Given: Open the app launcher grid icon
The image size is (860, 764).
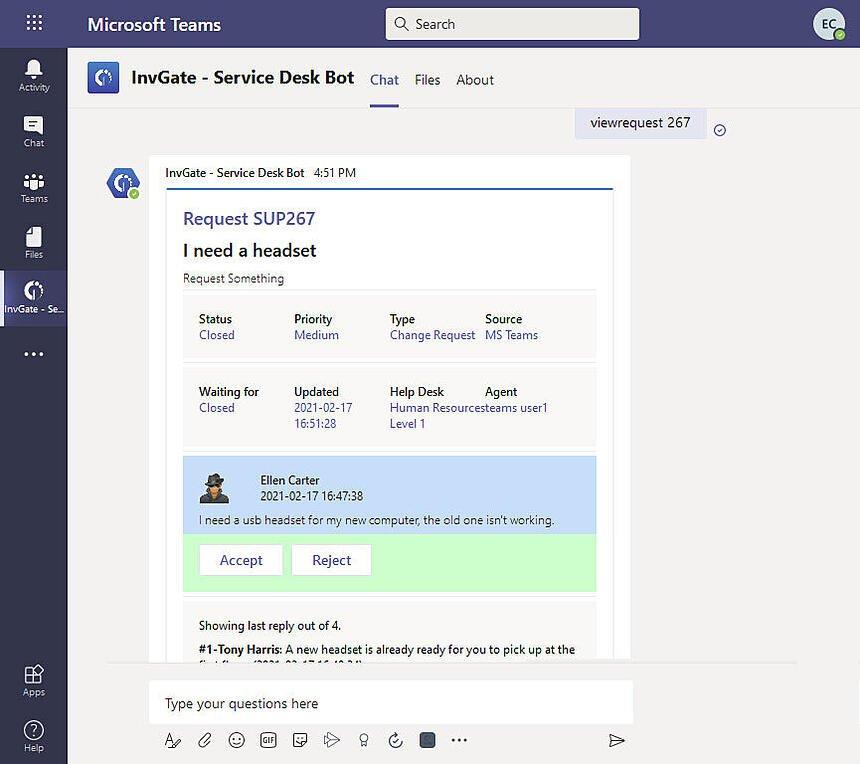Looking at the screenshot, I should (34, 22).
